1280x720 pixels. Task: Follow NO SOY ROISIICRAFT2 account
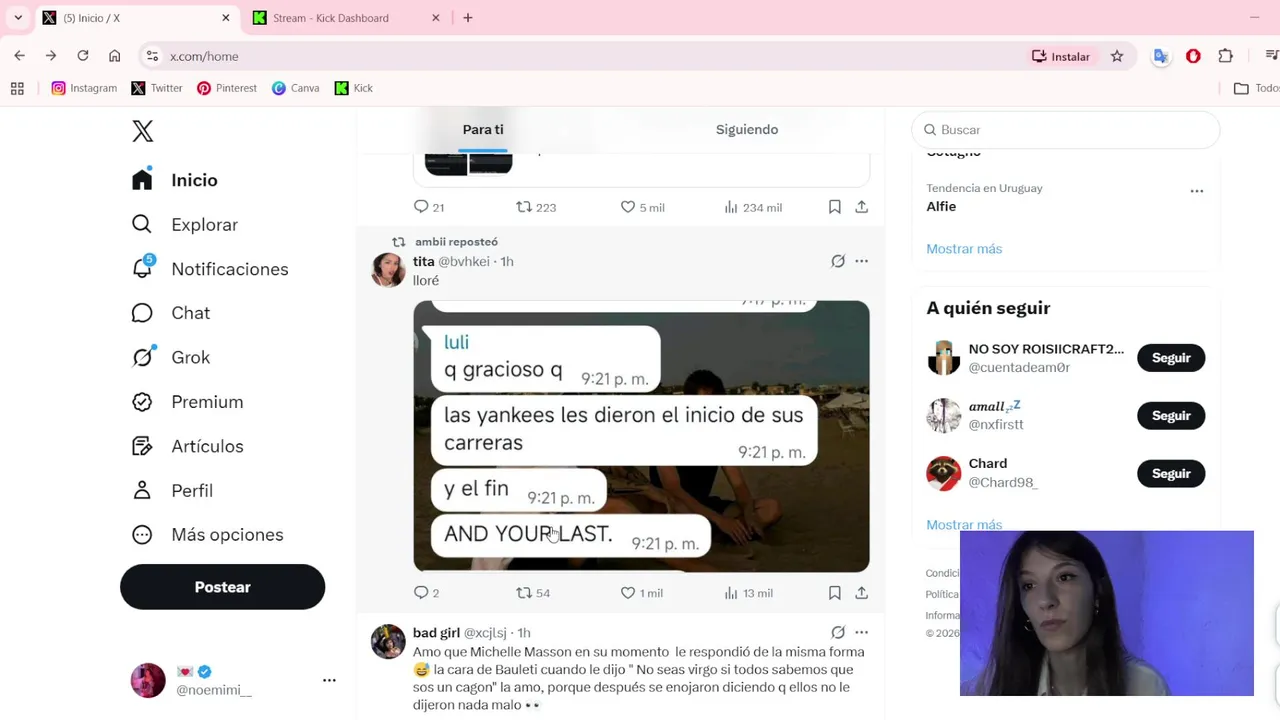pyautogui.click(x=1171, y=358)
